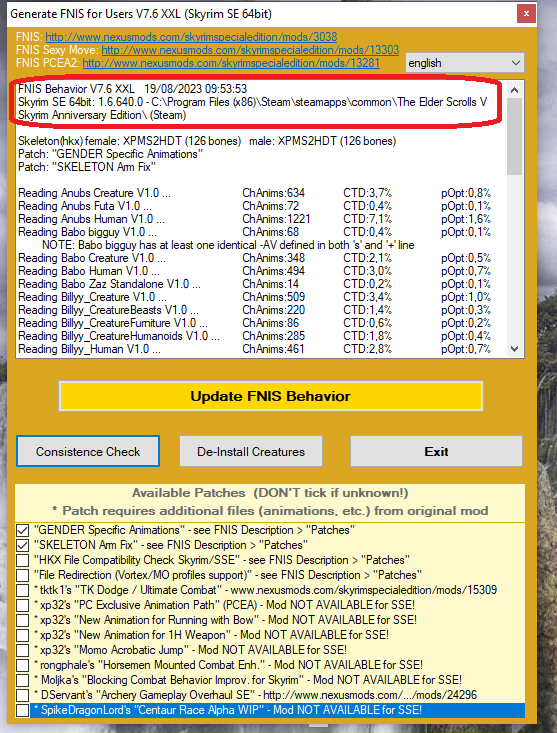This screenshot has height=733, width=557.
Task: Tick xp32's New Animation for 1H Weapon checkbox
Action: click(x=22, y=635)
